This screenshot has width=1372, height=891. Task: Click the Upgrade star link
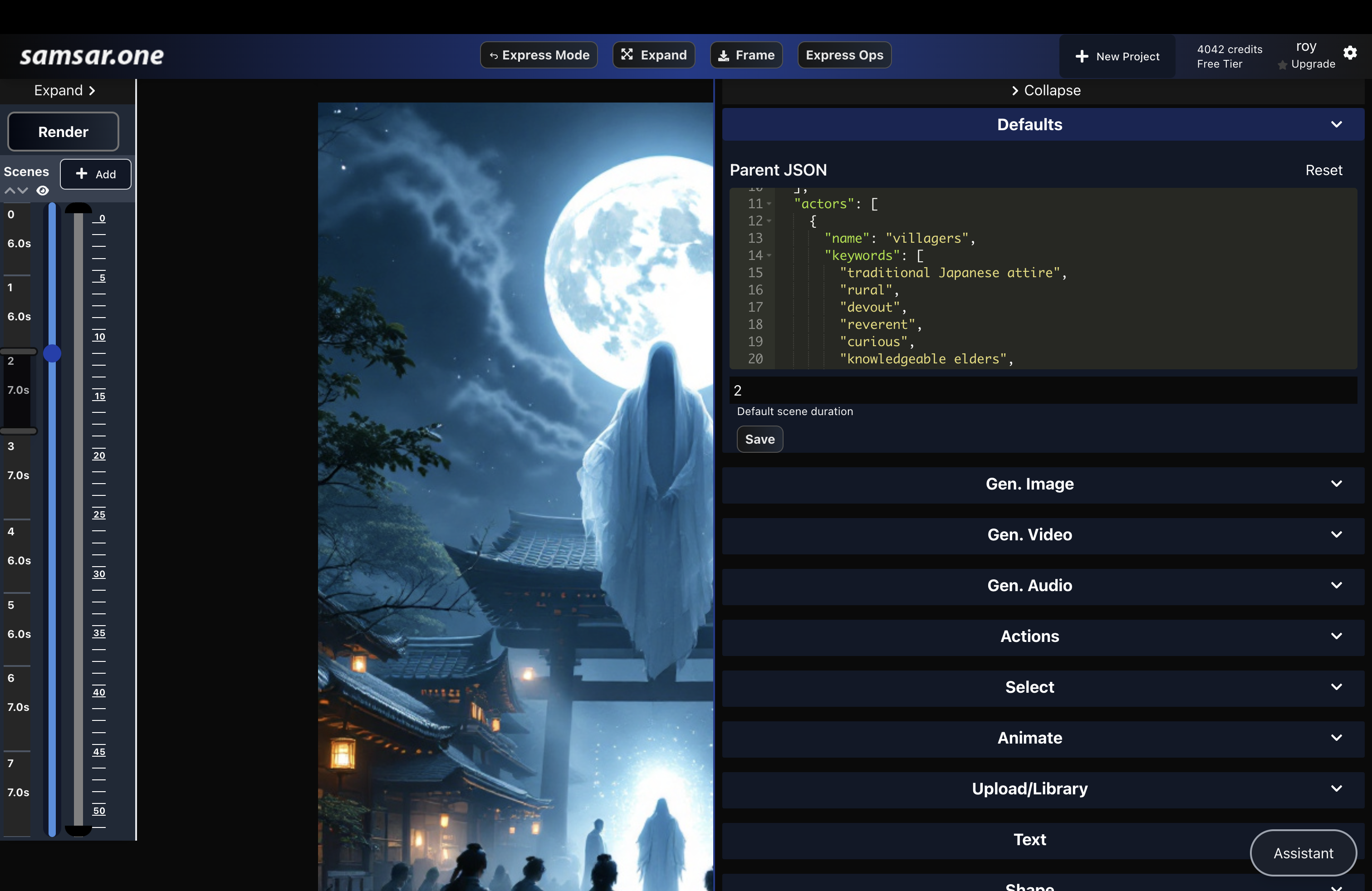[x=1306, y=64]
